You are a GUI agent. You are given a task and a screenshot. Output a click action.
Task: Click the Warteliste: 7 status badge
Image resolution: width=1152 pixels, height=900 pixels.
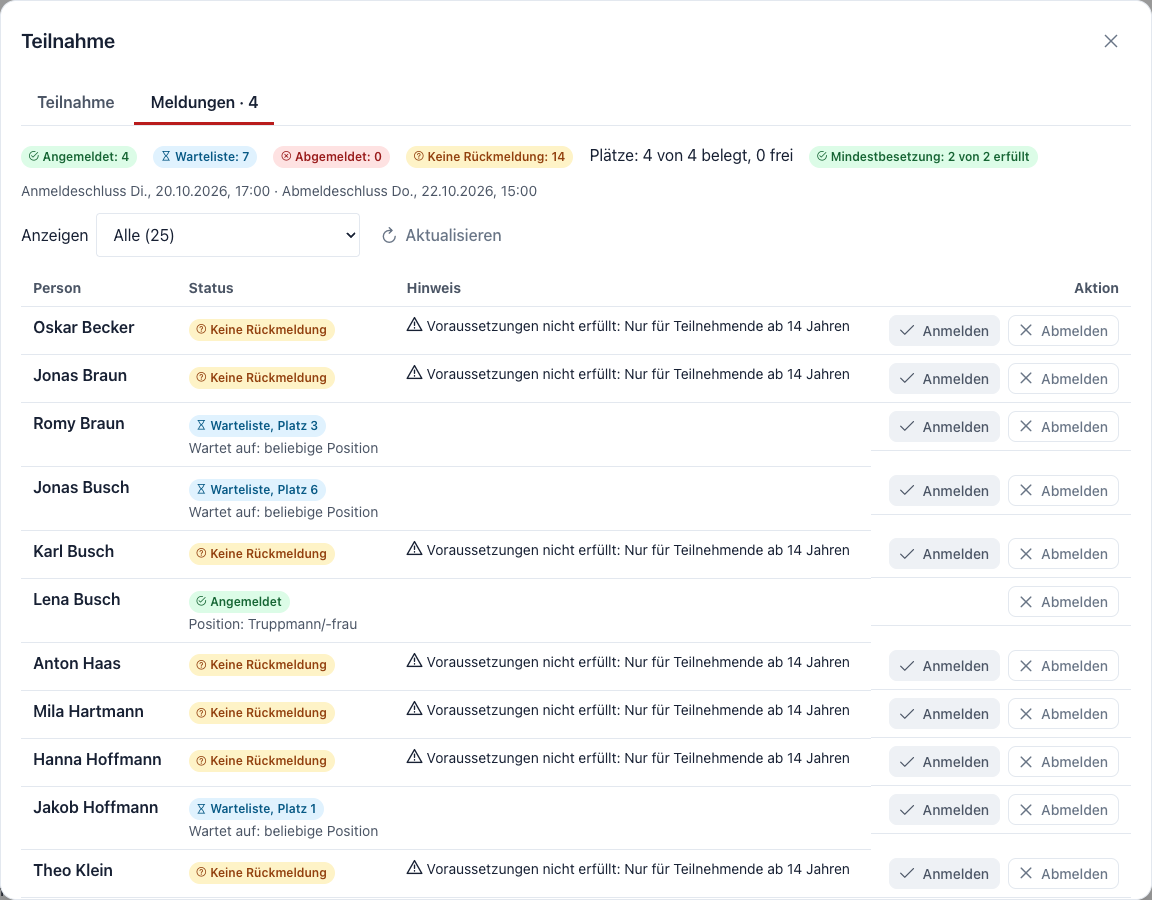(206, 156)
